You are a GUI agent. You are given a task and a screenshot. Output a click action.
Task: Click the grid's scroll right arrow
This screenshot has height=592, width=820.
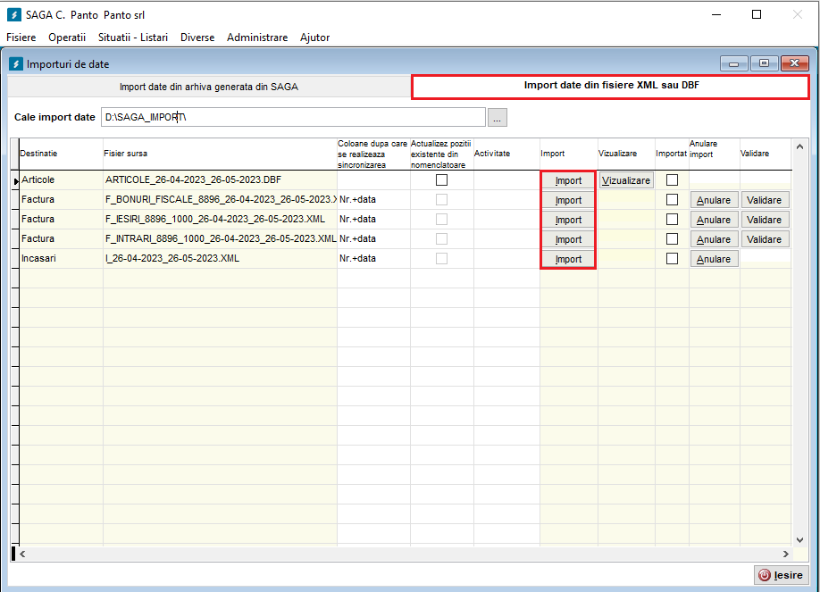785,554
